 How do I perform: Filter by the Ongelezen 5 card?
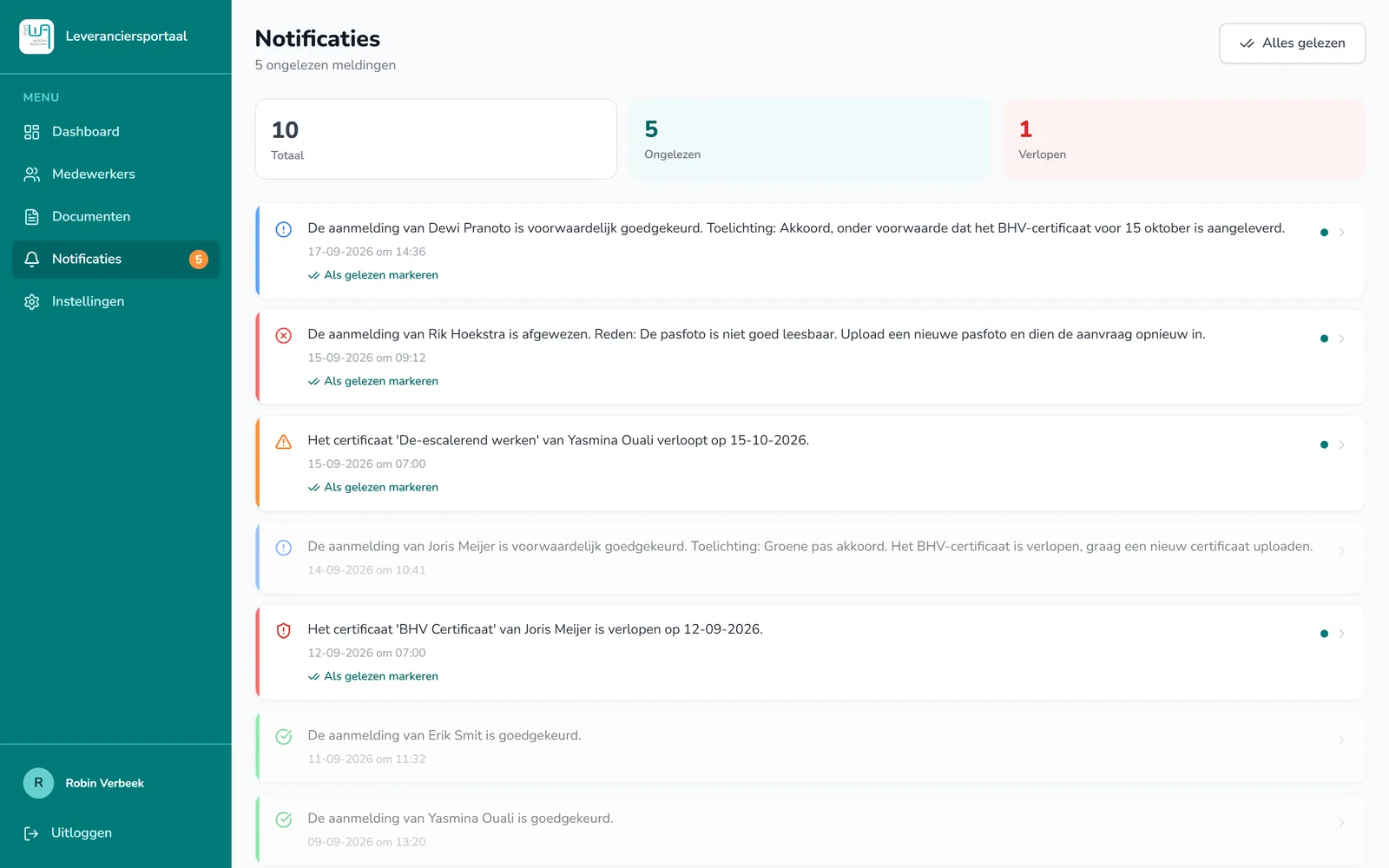pyautogui.click(x=810, y=139)
